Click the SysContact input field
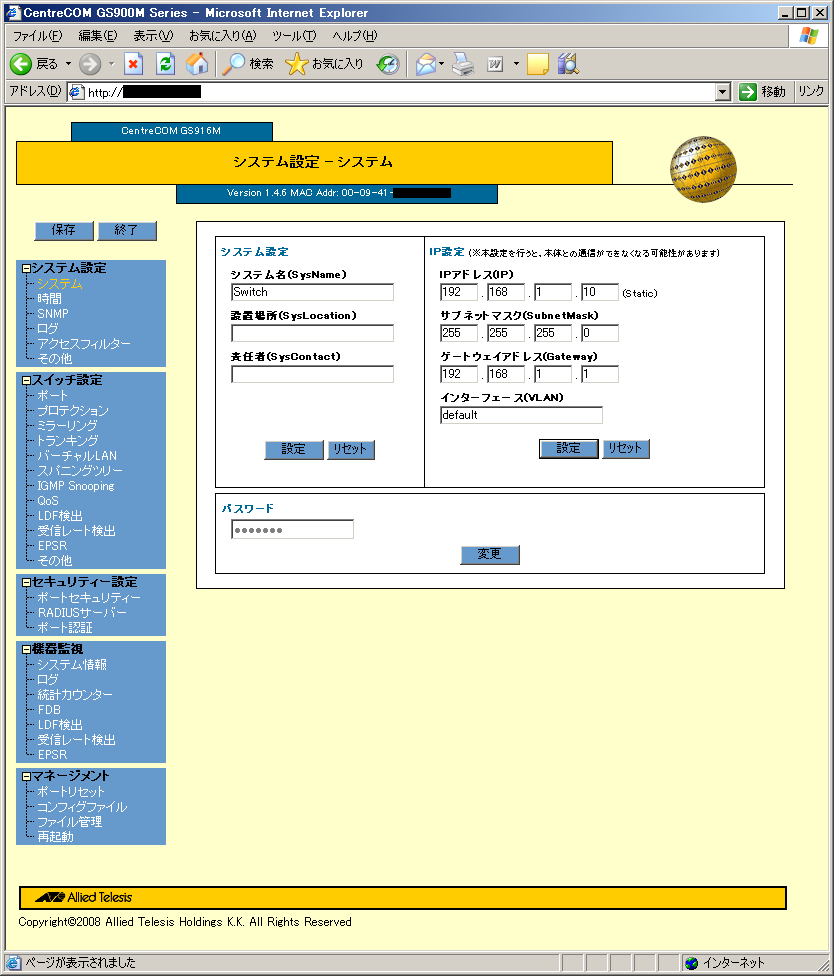Image resolution: width=834 pixels, height=976 pixels. pyautogui.click(x=312, y=374)
